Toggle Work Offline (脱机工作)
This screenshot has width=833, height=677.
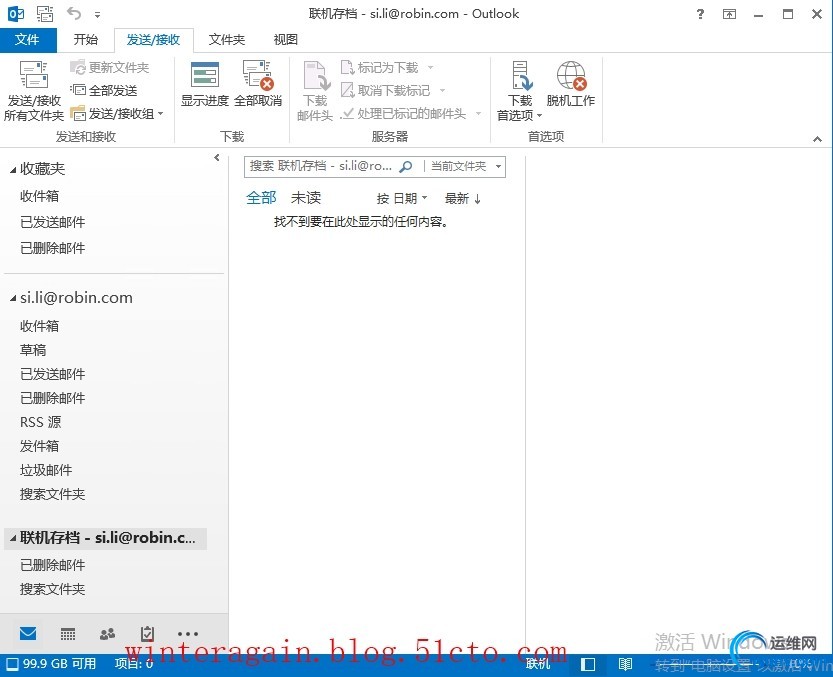571,84
